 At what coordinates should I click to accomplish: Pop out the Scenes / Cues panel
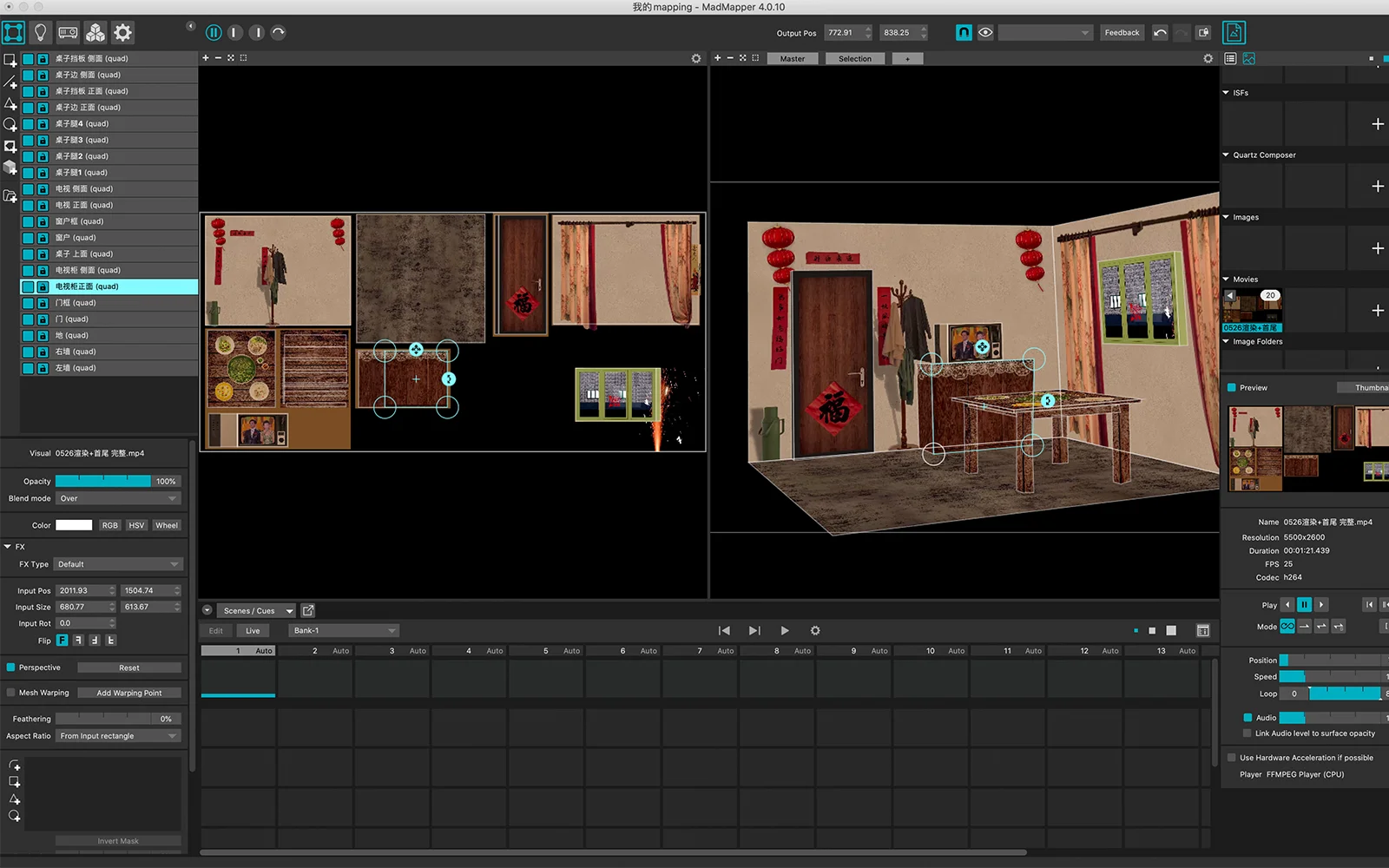click(x=308, y=610)
